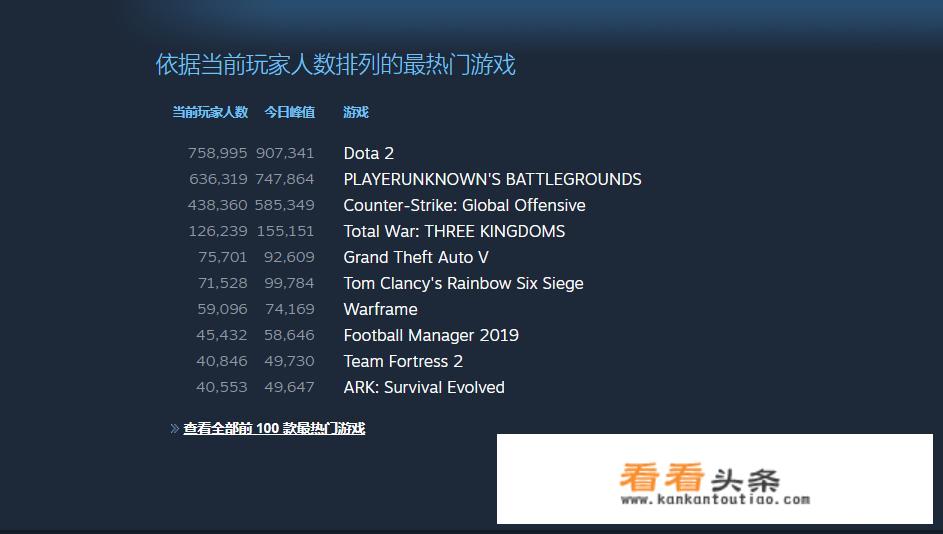Open Total War: THREE KINGDOMS link
The image size is (943, 534).
(454, 231)
